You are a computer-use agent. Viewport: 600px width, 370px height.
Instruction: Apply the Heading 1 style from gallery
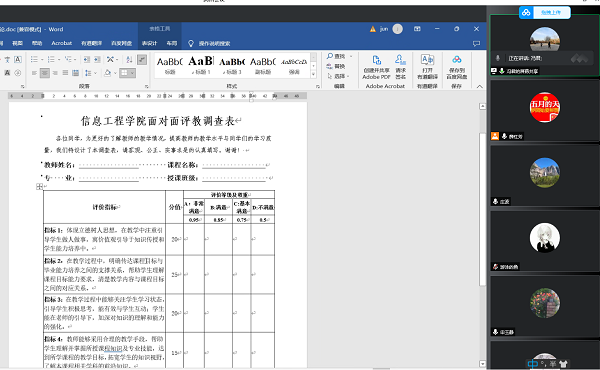coord(201,65)
